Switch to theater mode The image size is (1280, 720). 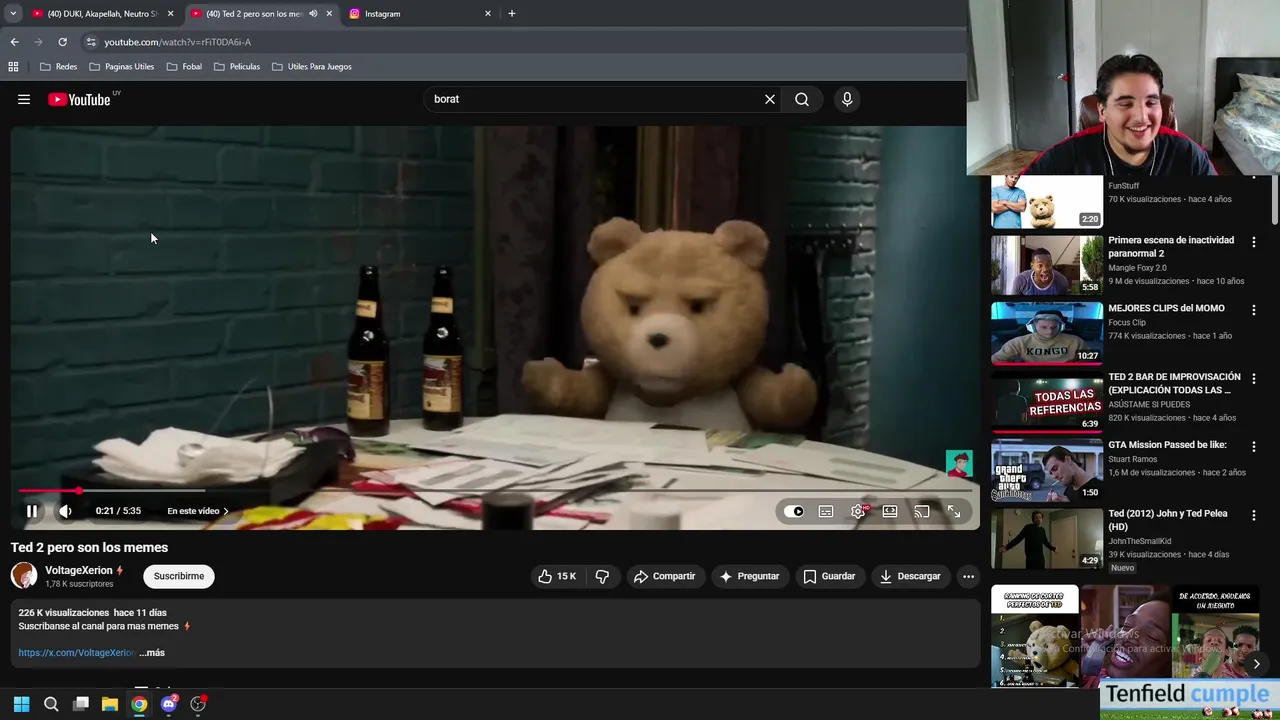[x=890, y=511]
